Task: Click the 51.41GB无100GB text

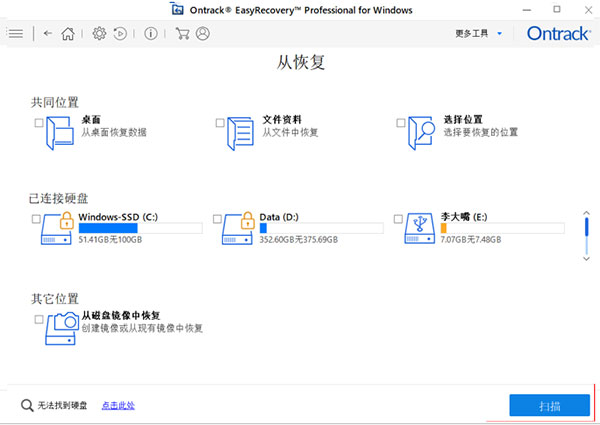Action: 110,240
